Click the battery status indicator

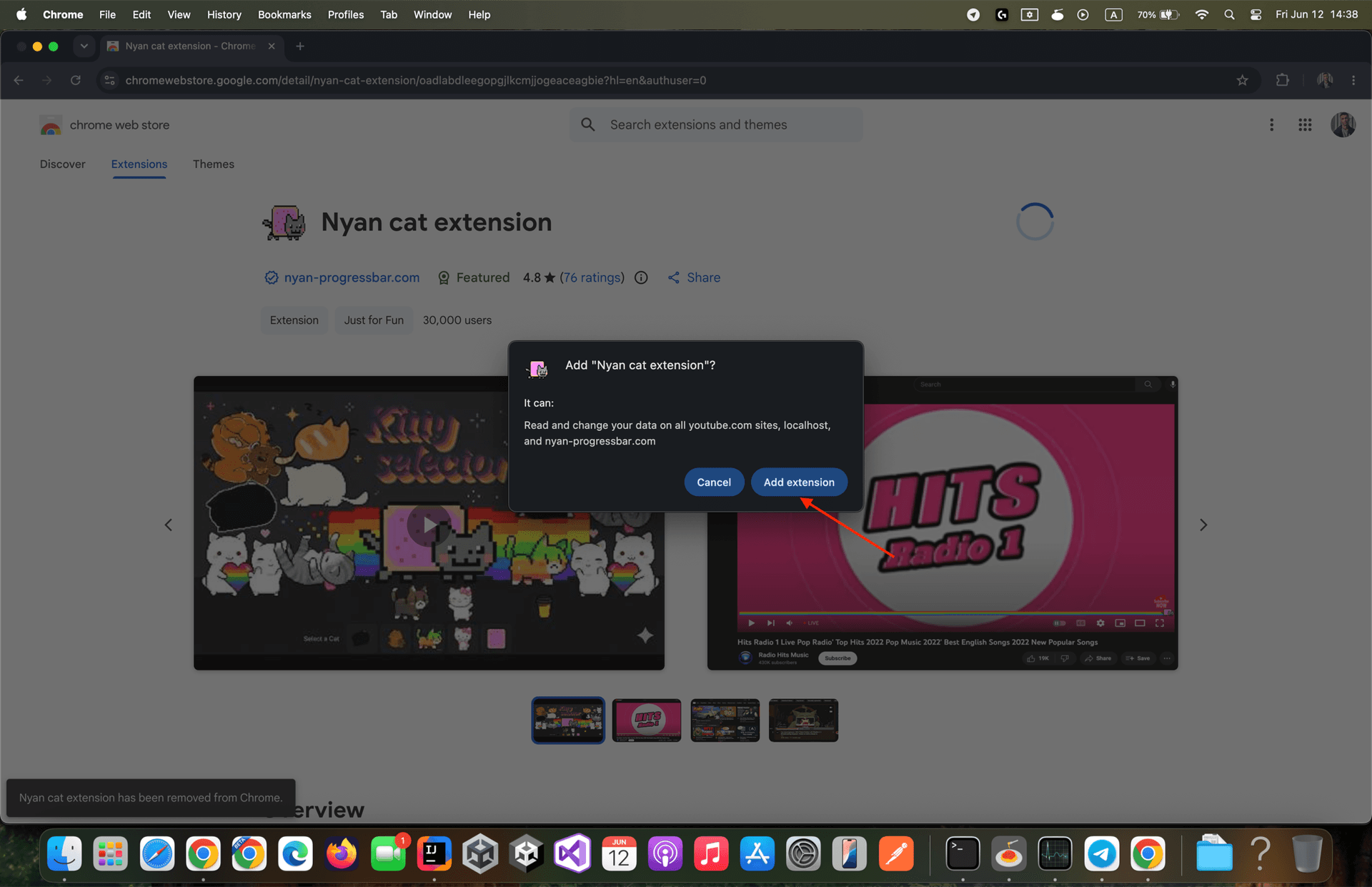click(1158, 14)
